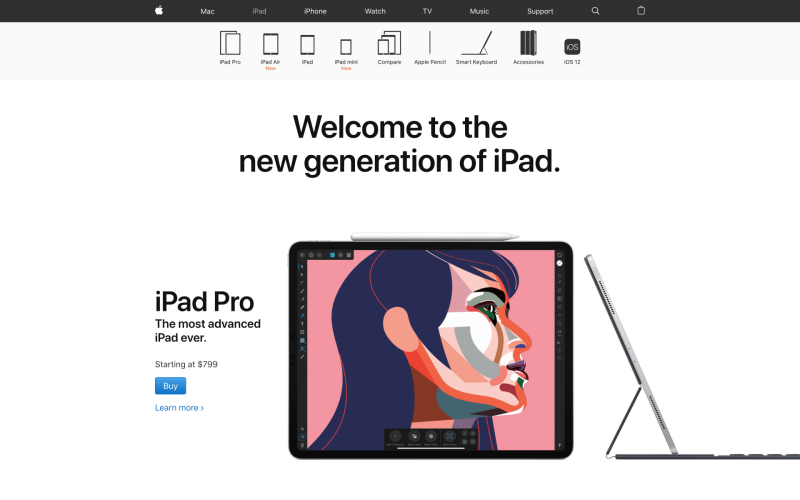Open the shopping bag icon
800x500 pixels.
(641, 10)
